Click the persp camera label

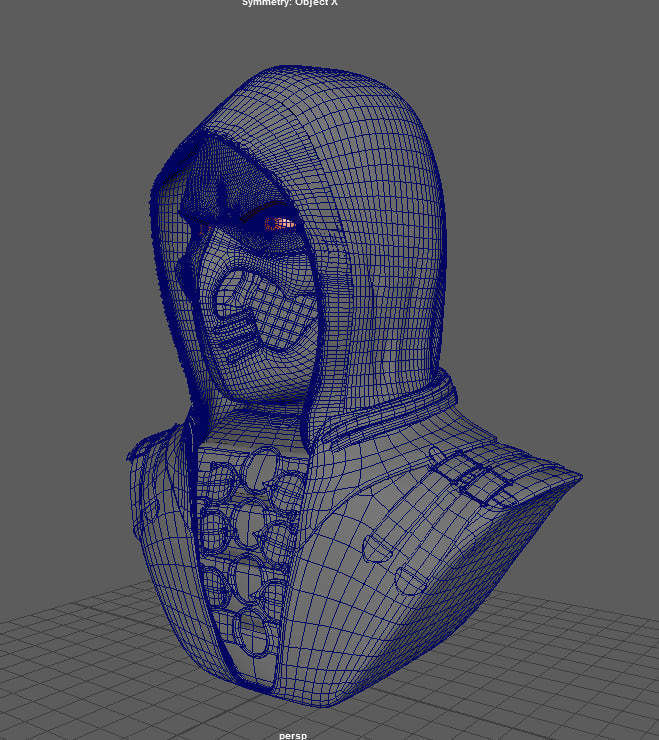[293, 735]
